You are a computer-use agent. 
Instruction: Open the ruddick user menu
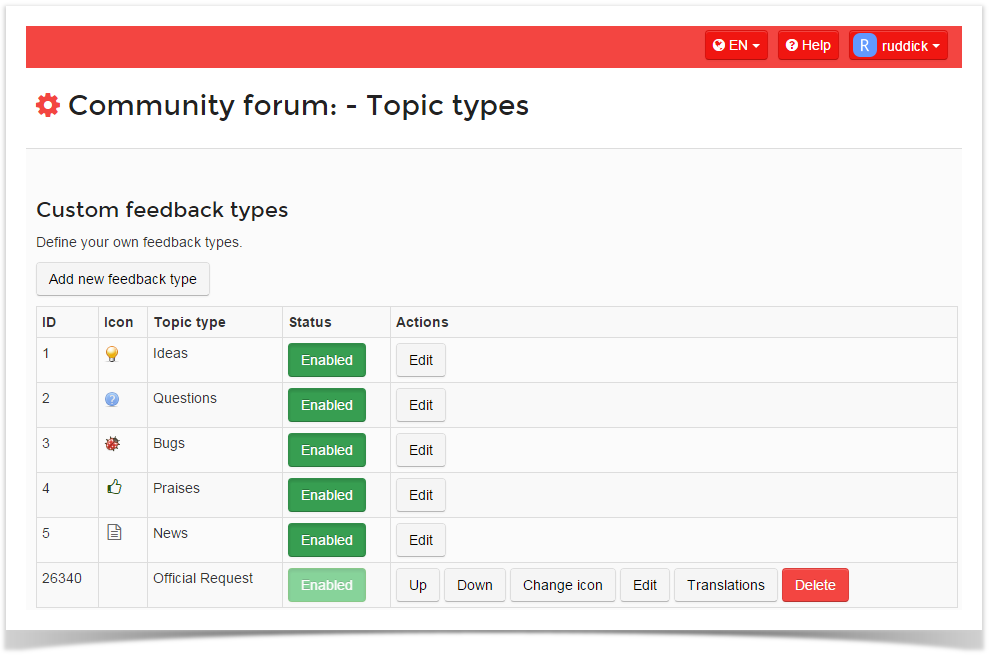pos(898,46)
